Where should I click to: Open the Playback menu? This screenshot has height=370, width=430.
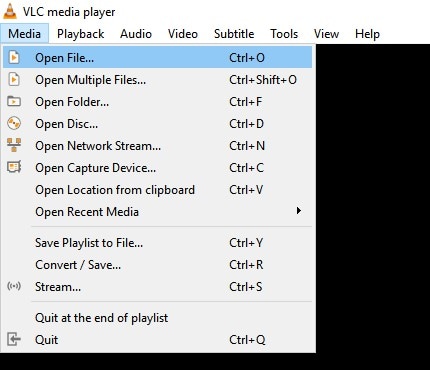[80, 34]
